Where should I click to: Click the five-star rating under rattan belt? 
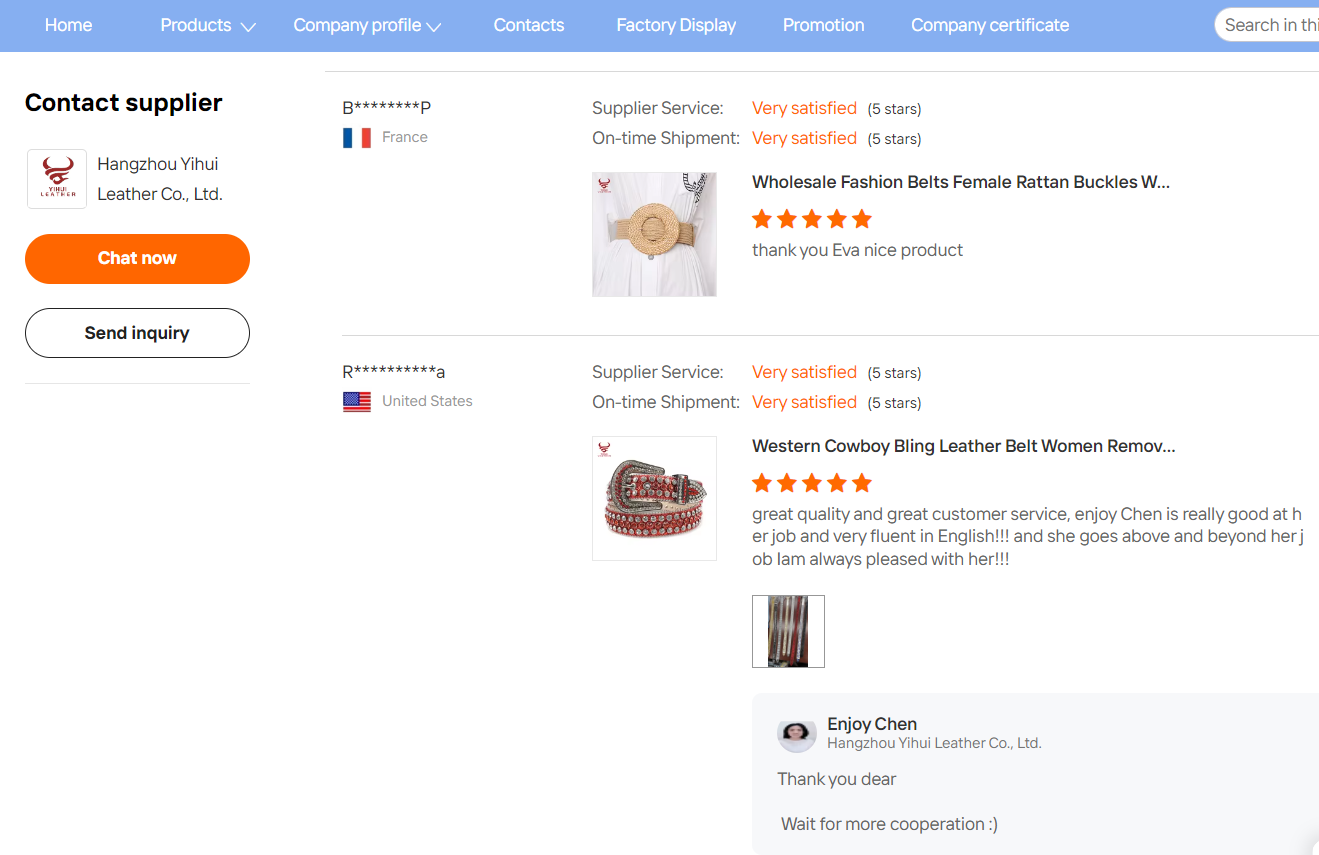(x=812, y=219)
